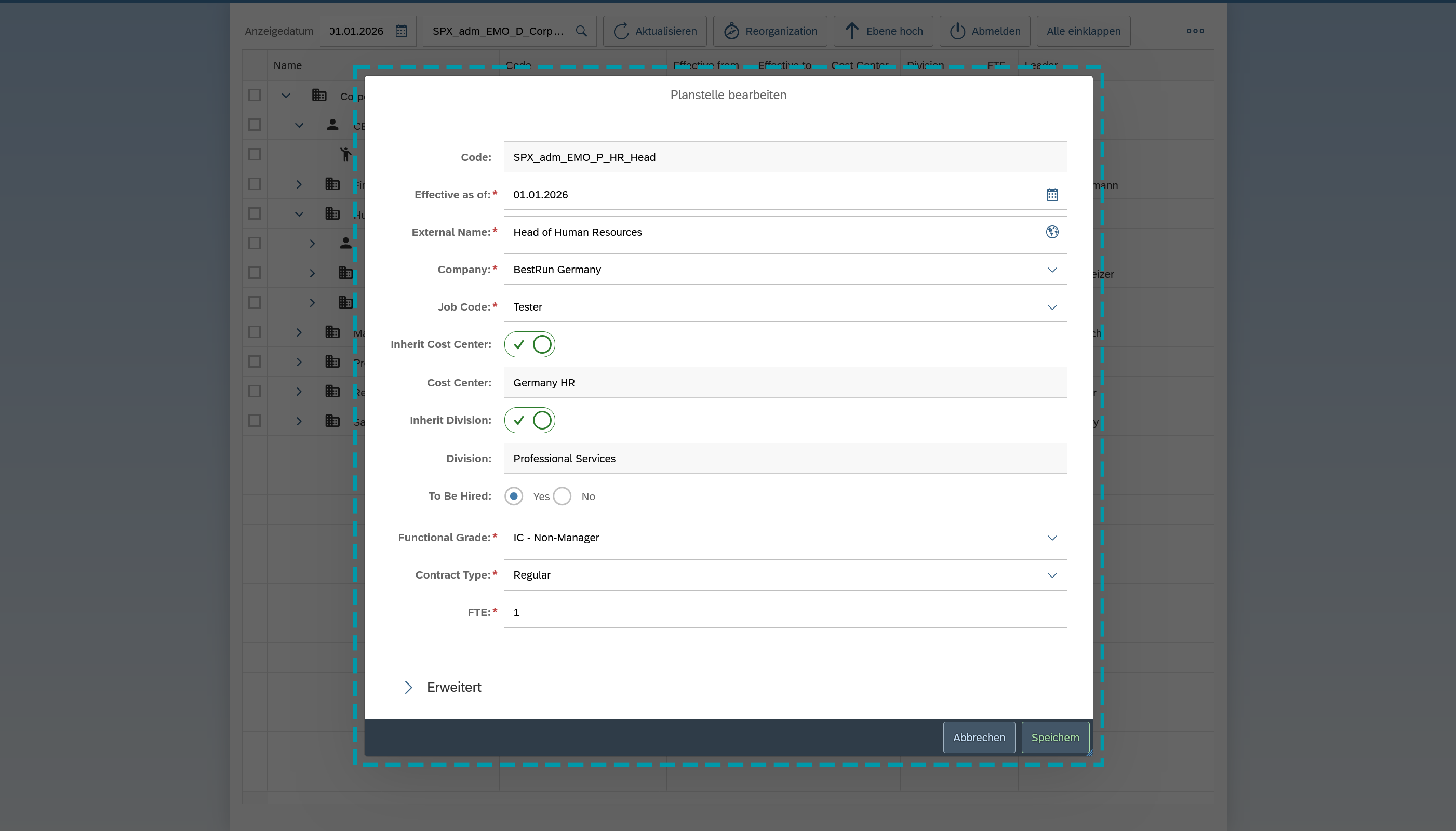Open calendar picker for Effective as of
Image resolution: width=1456 pixels, height=831 pixels.
[1052, 195]
